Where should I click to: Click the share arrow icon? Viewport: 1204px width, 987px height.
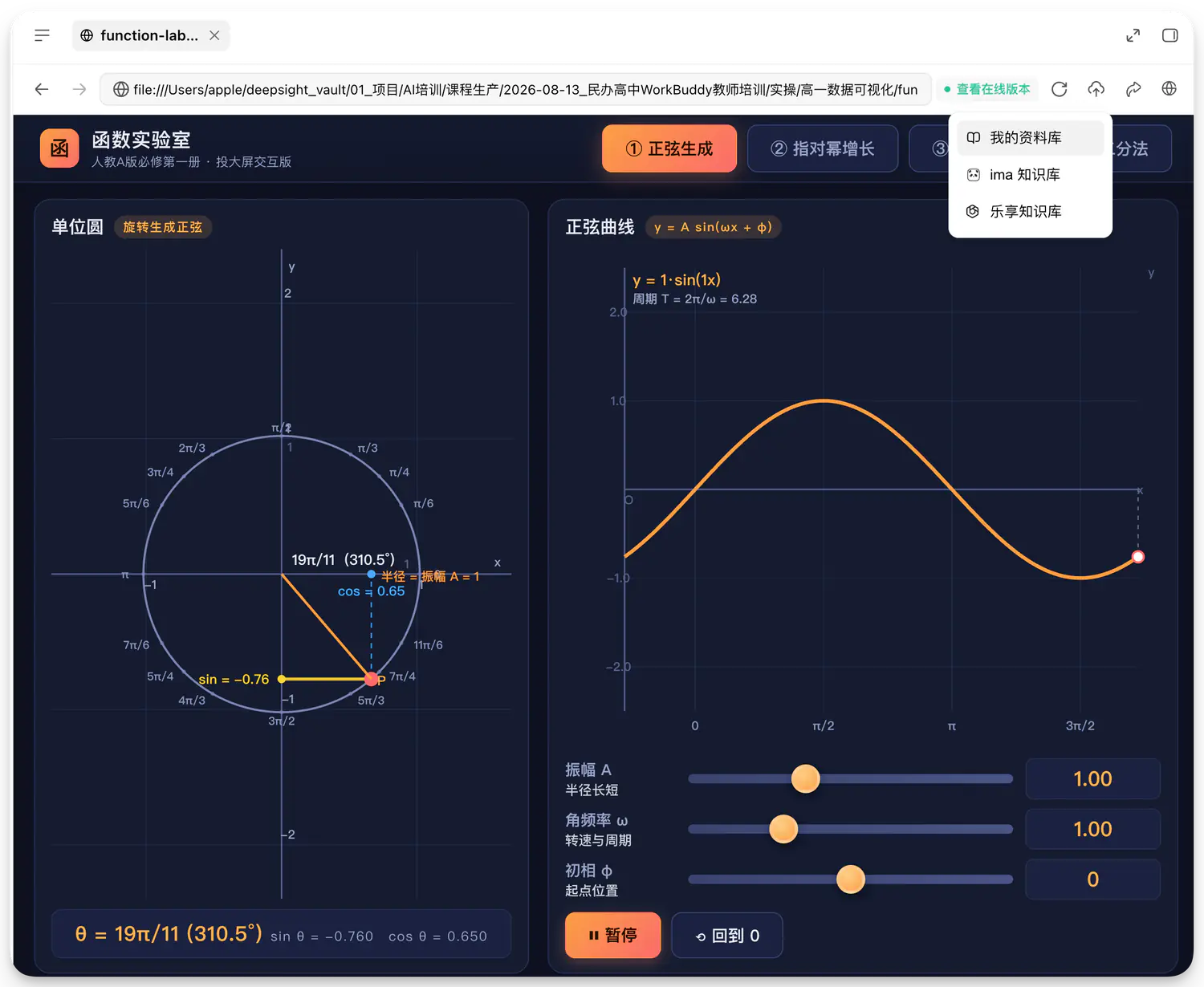[1133, 89]
